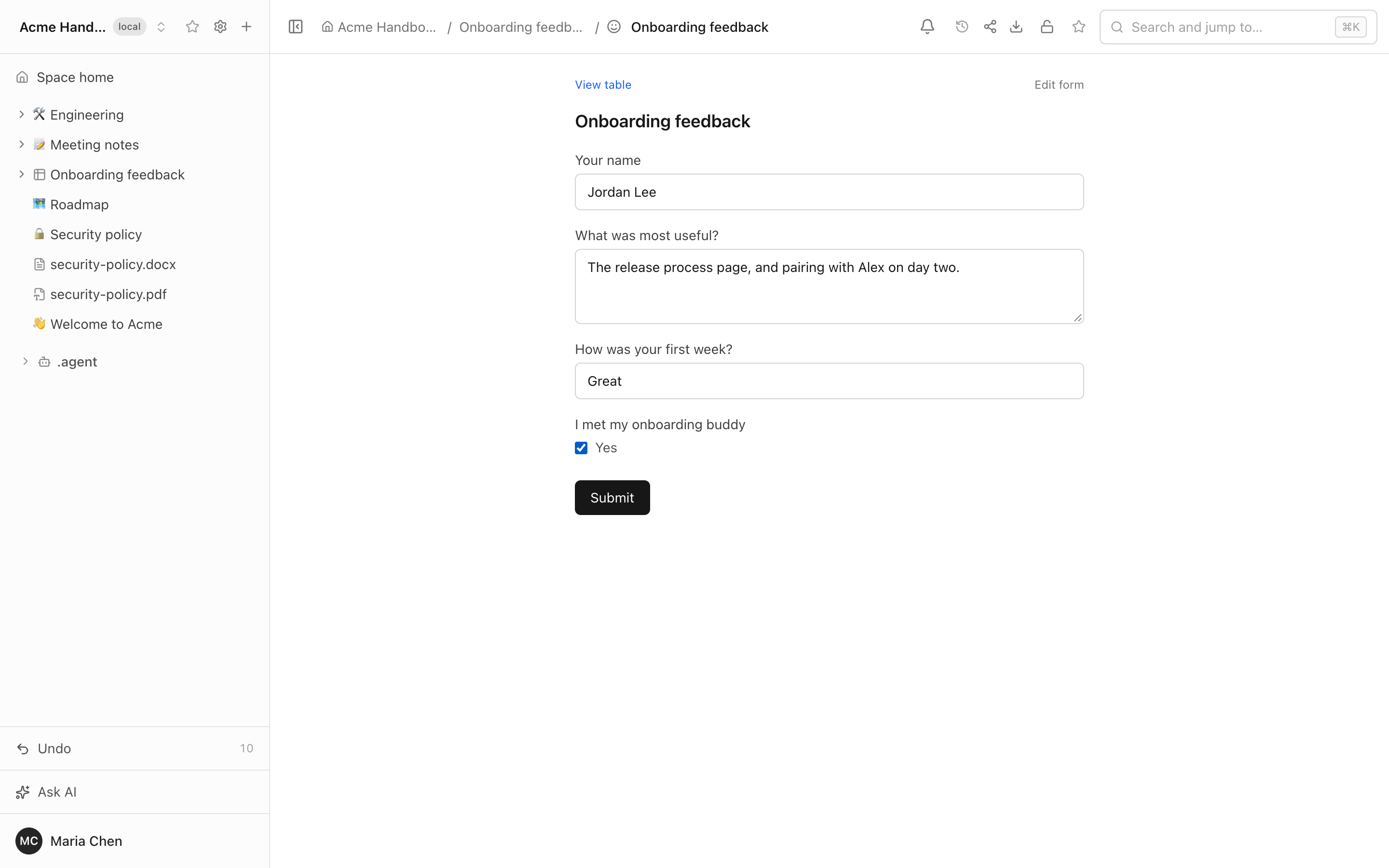Open the Roadmap page
This screenshot has width=1389, height=868.
tap(79, 204)
